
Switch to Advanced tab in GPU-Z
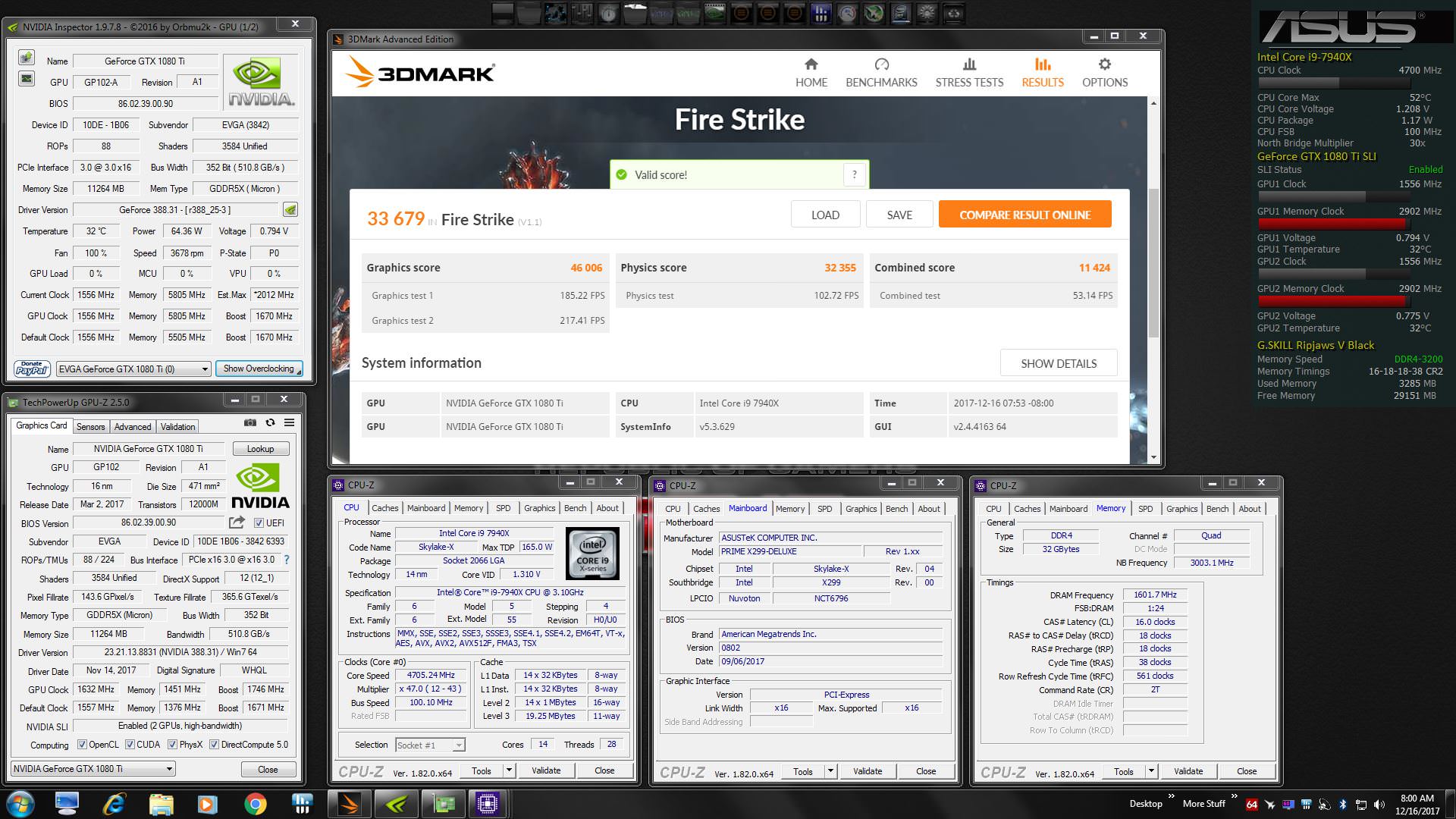(x=133, y=427)
